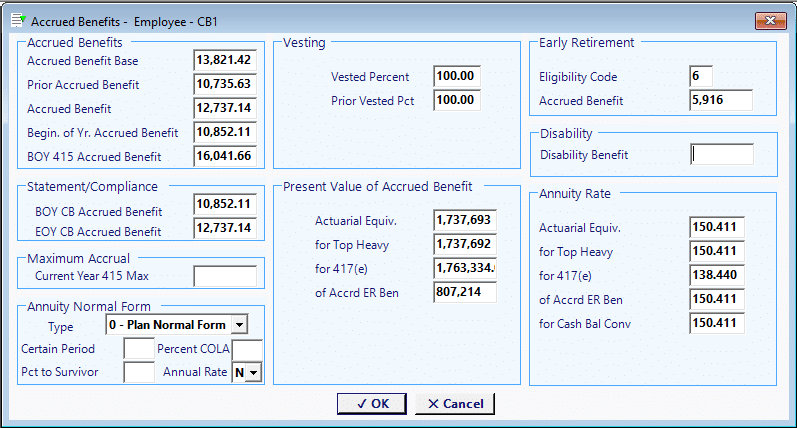The image size is (797, 428).
Task: Select the Prior Accrued Benefit field
Action: click(225, 84)
